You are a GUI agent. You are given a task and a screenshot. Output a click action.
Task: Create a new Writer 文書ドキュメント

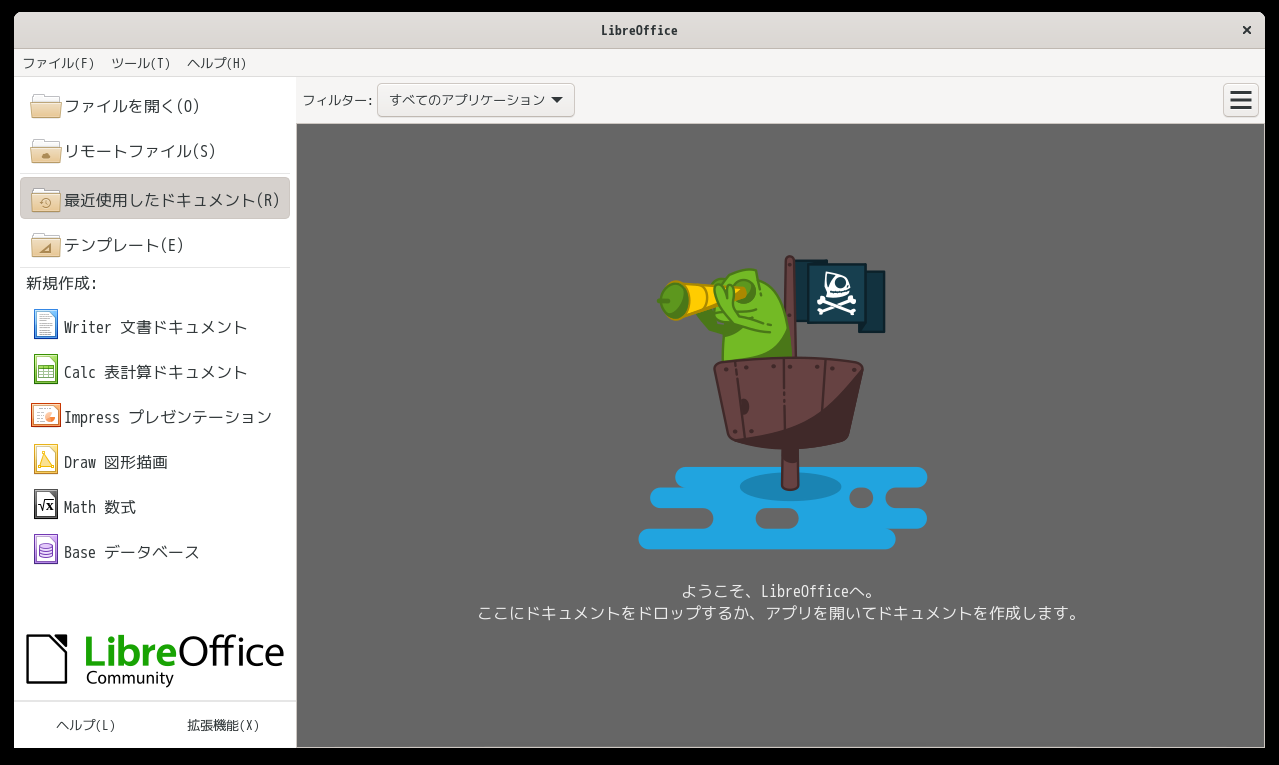(x=155, y=326)
